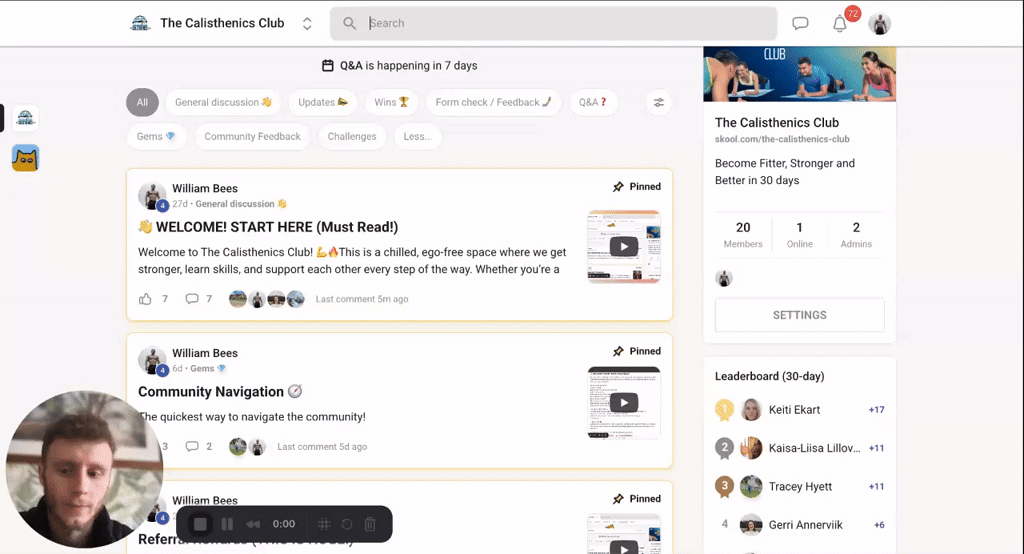Open Tracey Hyett in leaderboard
1024x554 pixels.
point(800,487)
